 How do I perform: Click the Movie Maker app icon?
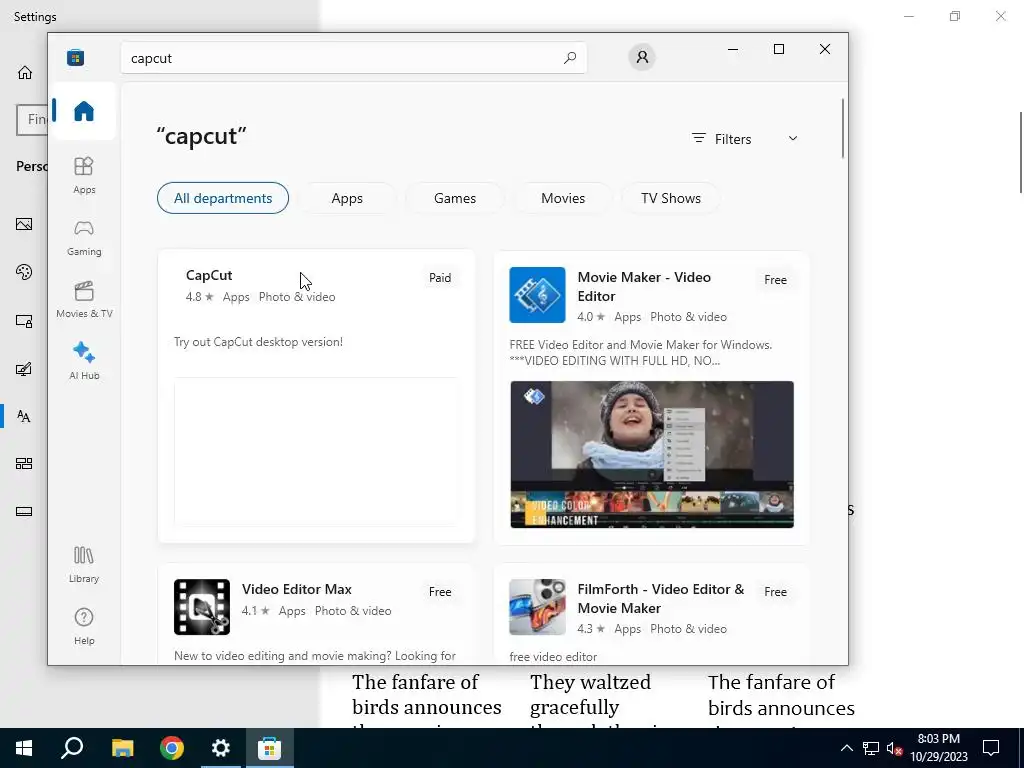pyautogui.click(x=537, y=295)
